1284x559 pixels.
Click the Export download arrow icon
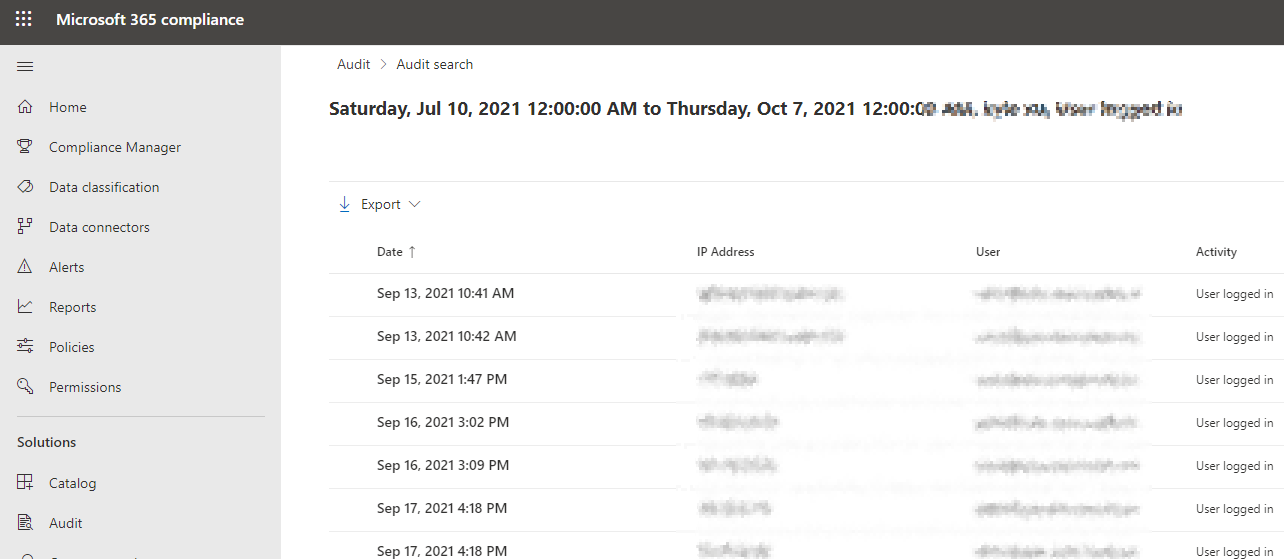coord(344,204)
